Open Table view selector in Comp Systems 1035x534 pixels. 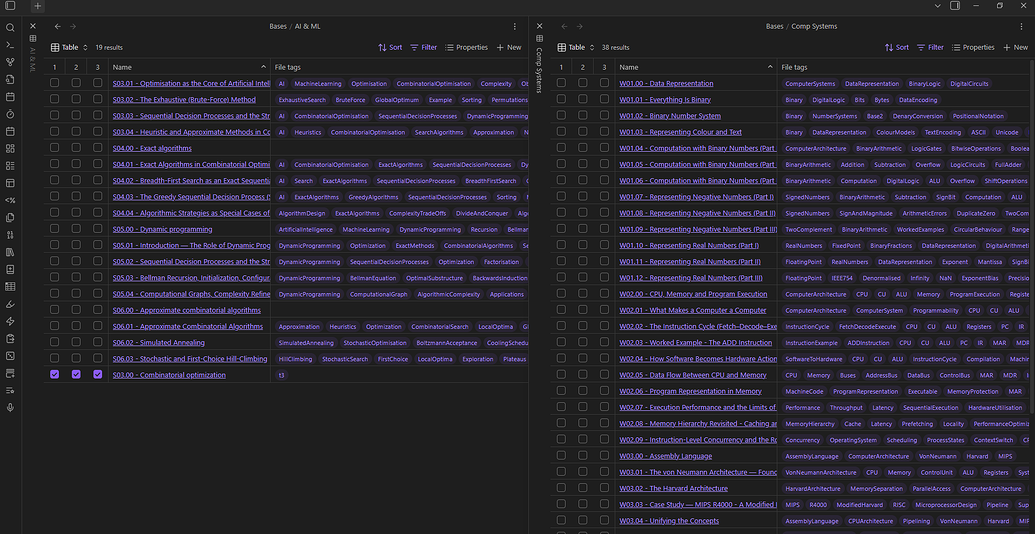pos(576,48)
